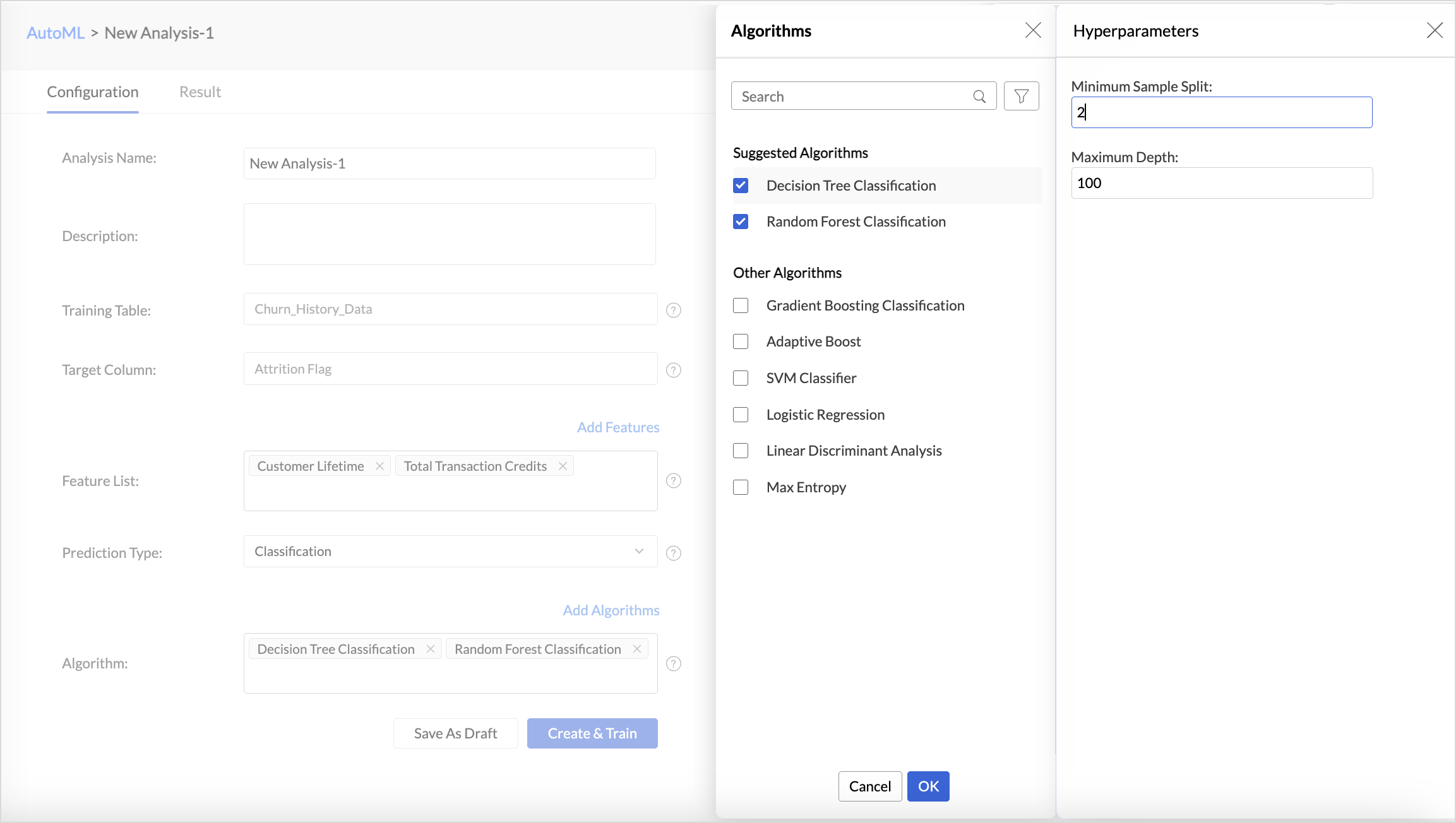The height and width of the screenshot is (823, 1456).
Task: Open help icon next to Training Table
Action: click(x=674, y=310)
